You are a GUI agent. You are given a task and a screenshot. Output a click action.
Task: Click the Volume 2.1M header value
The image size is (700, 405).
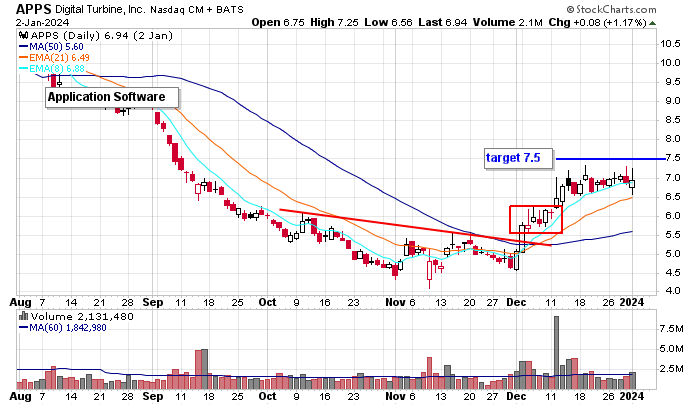(508, 22)
